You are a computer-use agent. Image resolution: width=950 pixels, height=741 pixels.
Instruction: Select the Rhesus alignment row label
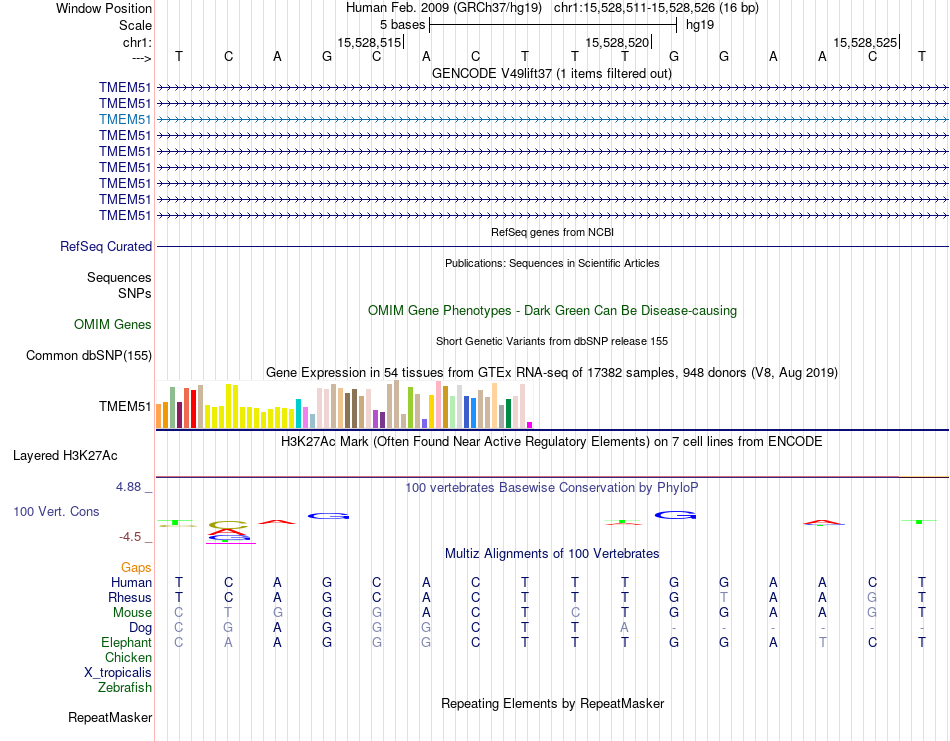pos(130,597)
